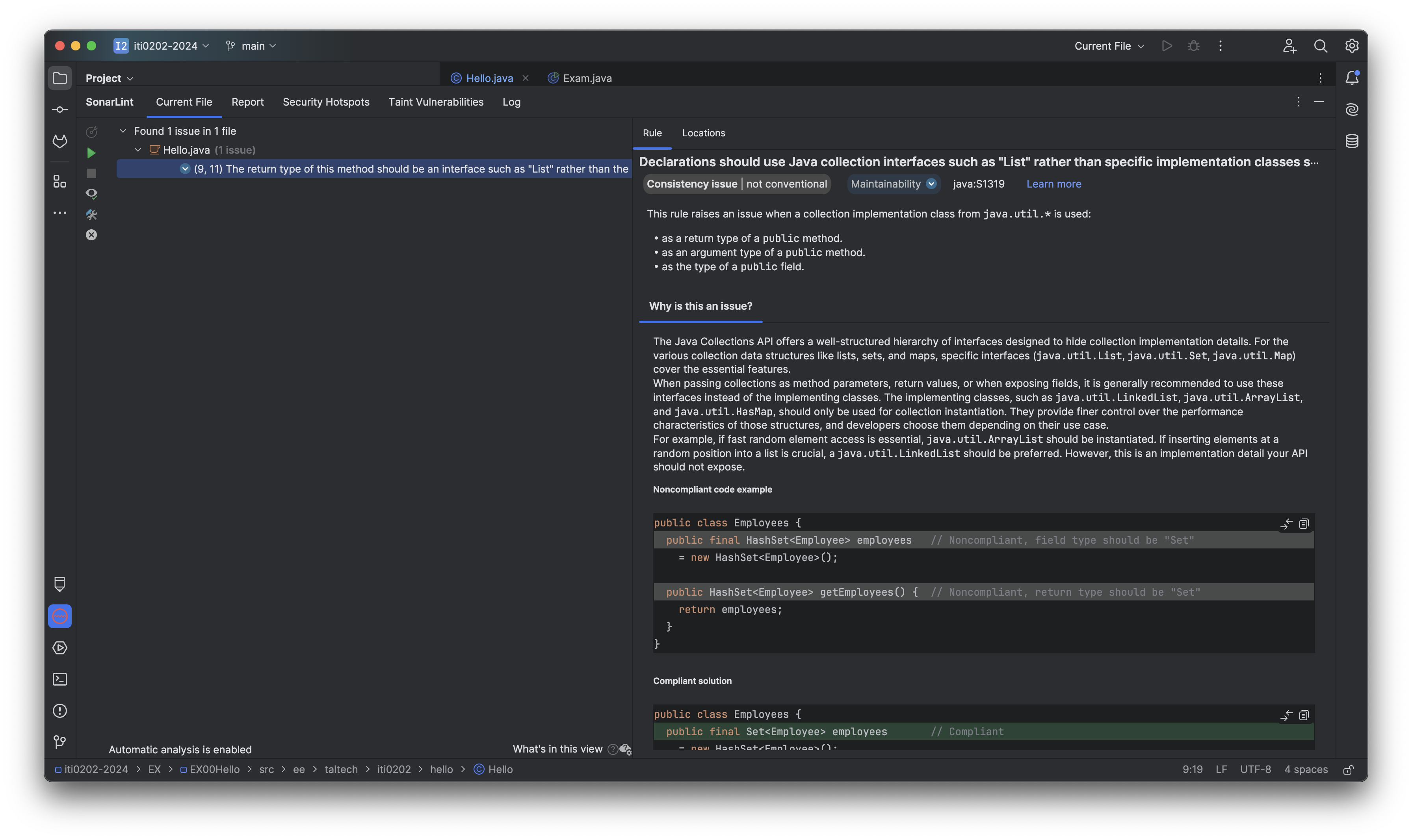Switch to Security Hotspots tab

[325, 102]
